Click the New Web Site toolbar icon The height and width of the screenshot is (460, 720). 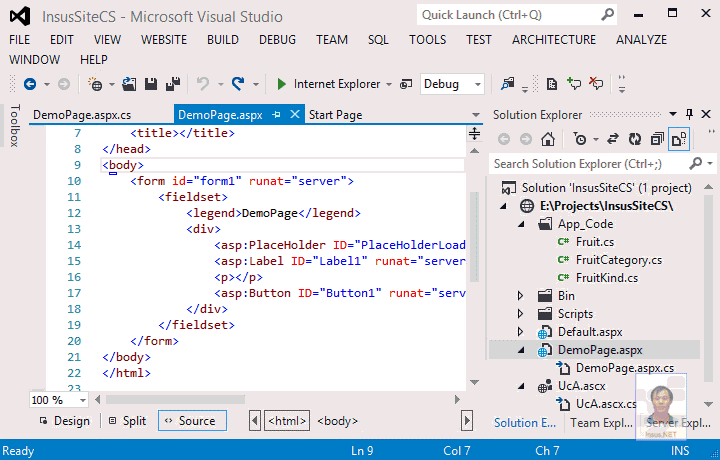[95, 84]
